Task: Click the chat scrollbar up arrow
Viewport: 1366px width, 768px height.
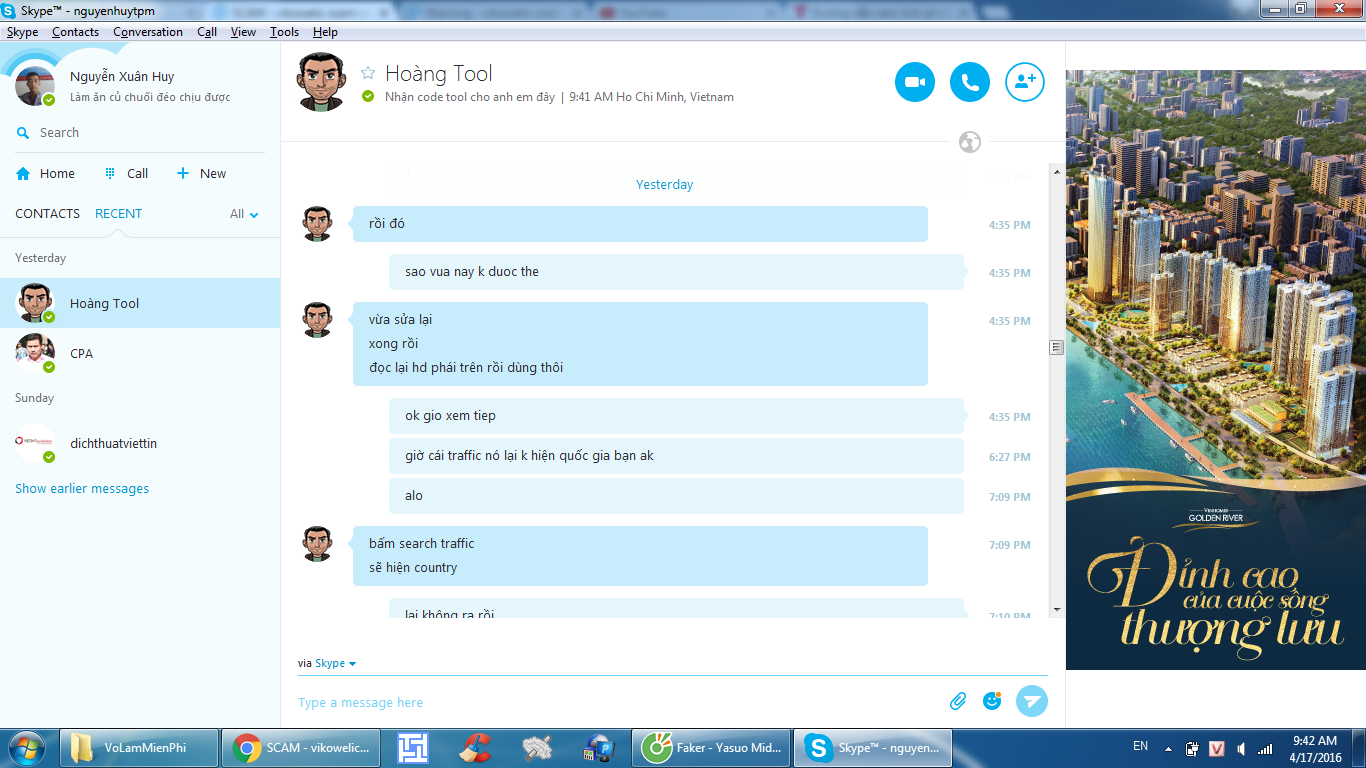Action: coord(1055,172)
